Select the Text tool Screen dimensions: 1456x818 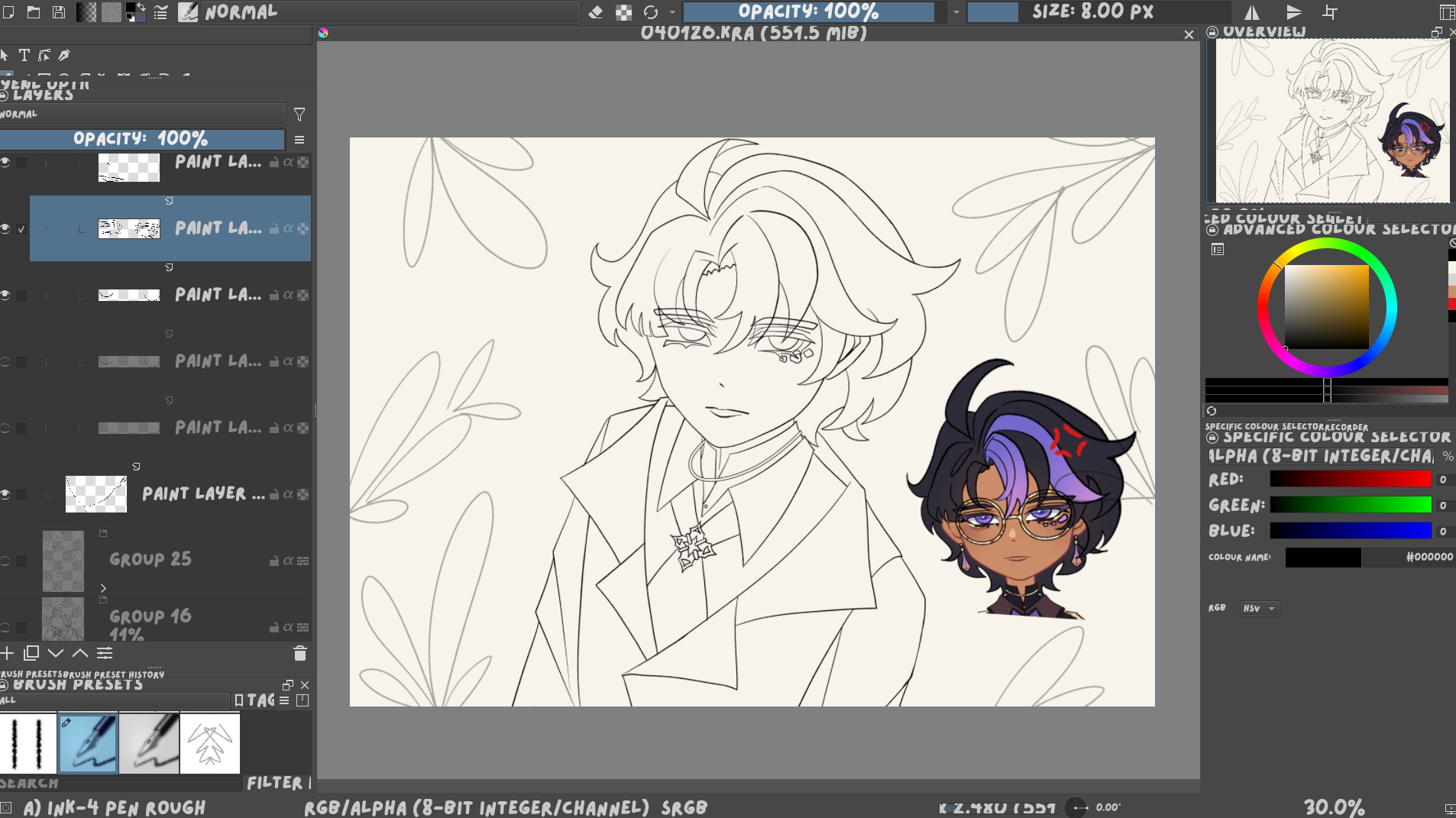[x=24, y=55]
